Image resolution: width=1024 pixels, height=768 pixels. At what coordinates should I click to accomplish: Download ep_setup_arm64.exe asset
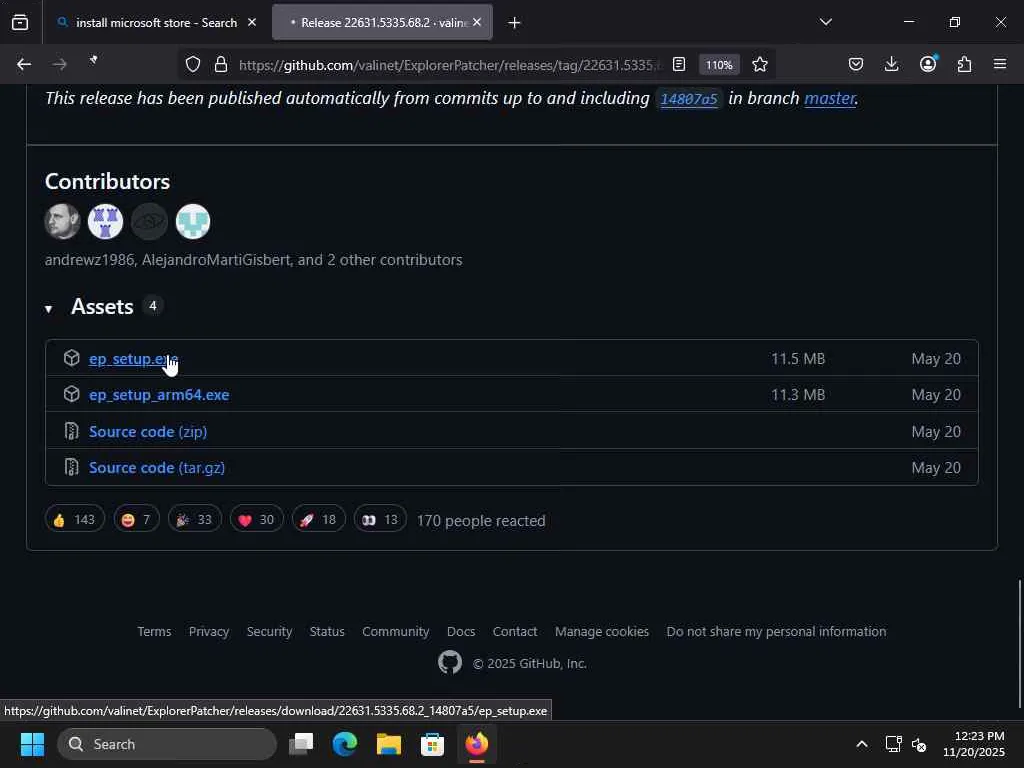pos(159,394)
